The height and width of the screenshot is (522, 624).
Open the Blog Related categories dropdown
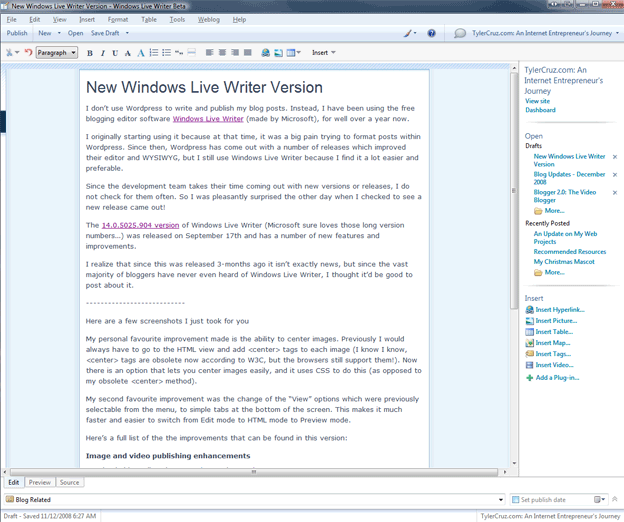click(x=501, y=500)
